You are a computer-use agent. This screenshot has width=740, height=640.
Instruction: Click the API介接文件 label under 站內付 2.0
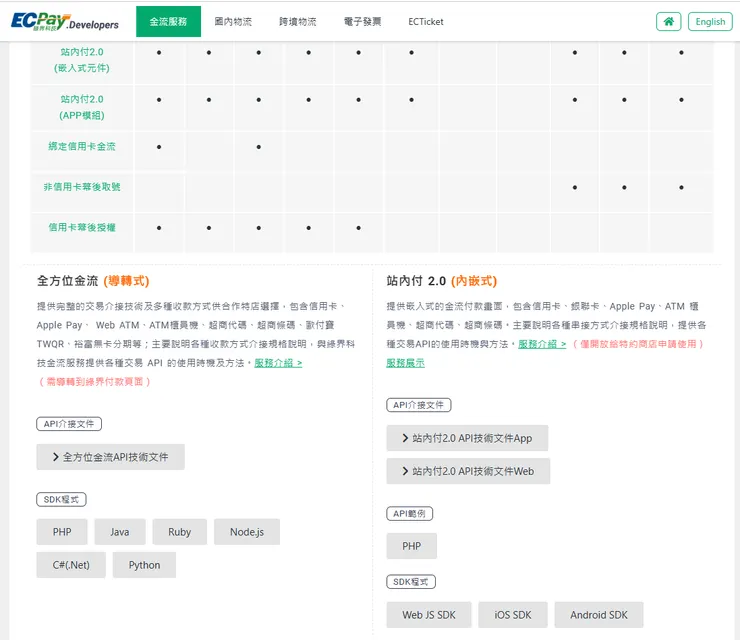[419, 405]
